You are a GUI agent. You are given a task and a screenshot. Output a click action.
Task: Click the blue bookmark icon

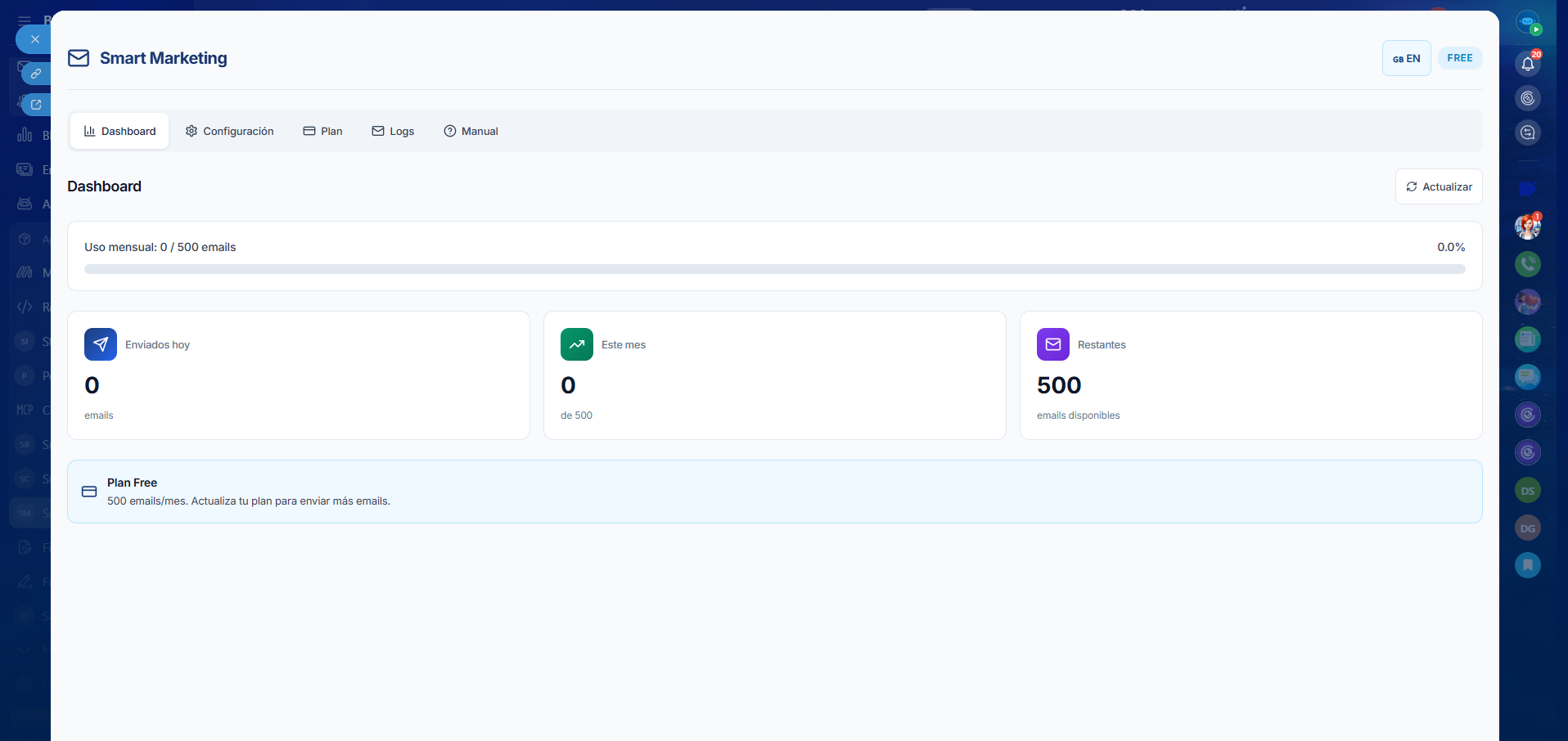1527,565
